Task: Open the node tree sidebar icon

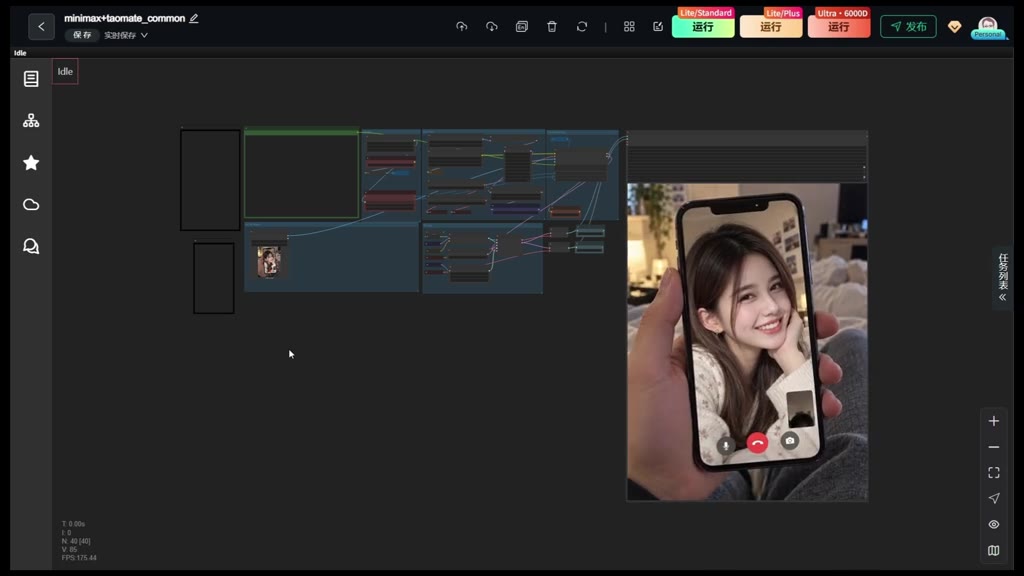Action: pos(31,121)
